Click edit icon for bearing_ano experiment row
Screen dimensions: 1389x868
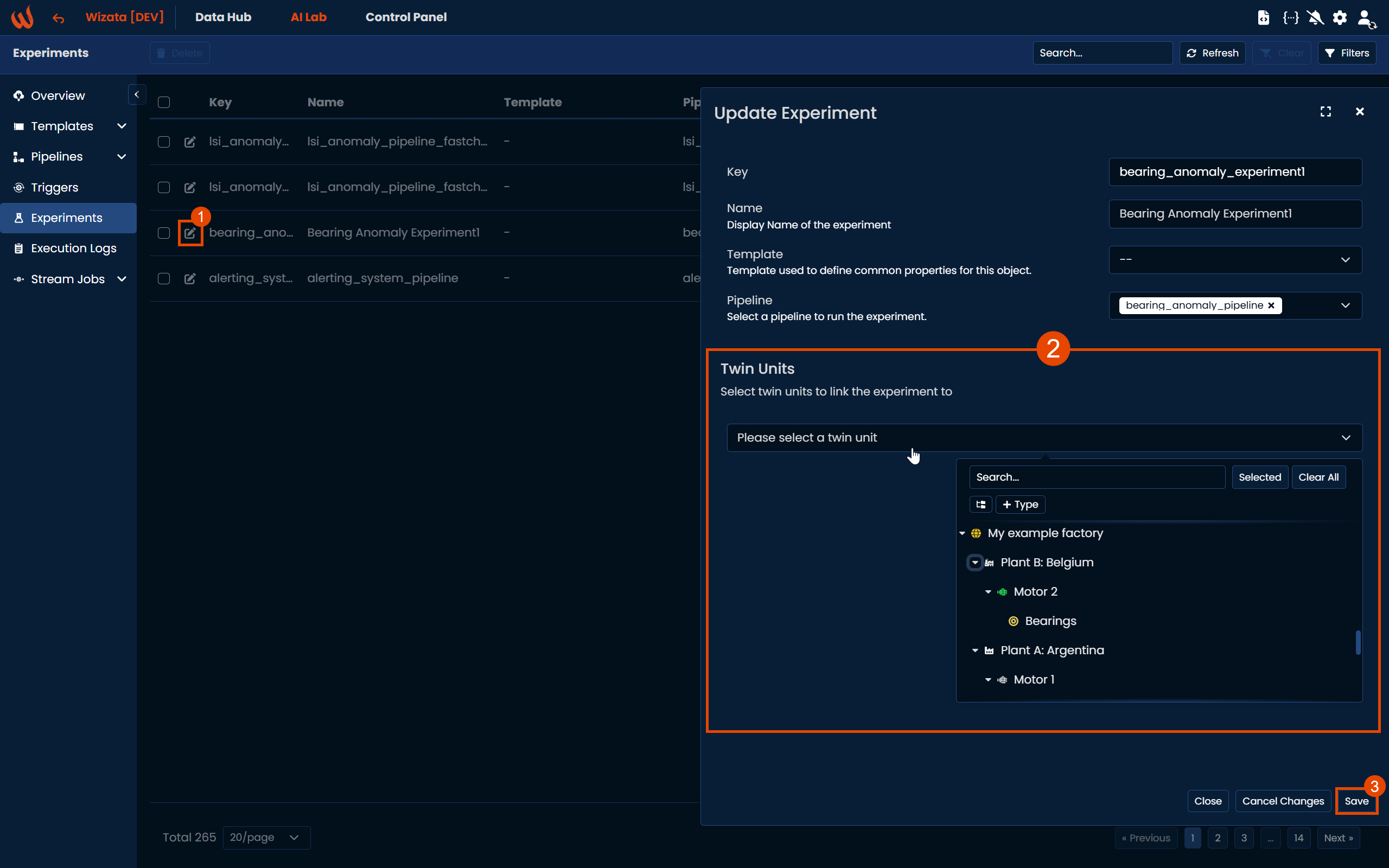(x=190, y=233)
